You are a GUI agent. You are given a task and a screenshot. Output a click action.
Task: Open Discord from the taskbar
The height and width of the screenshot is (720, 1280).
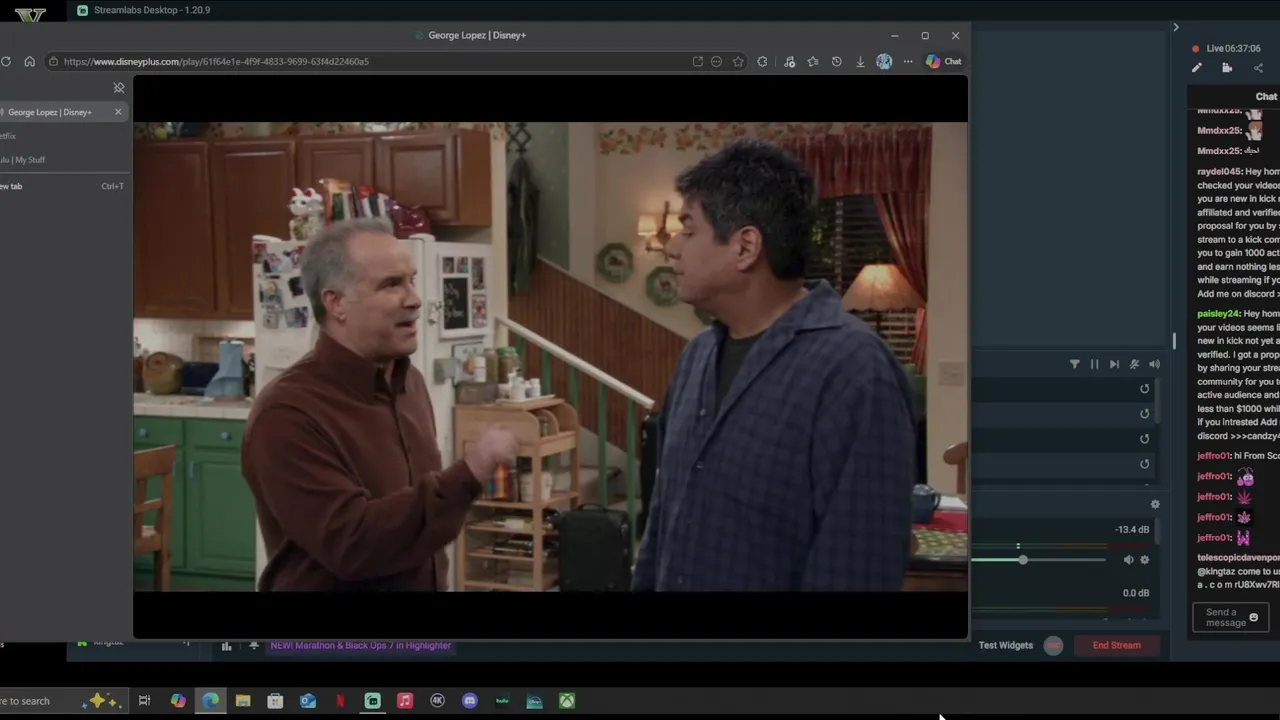[x=470, y=701]
